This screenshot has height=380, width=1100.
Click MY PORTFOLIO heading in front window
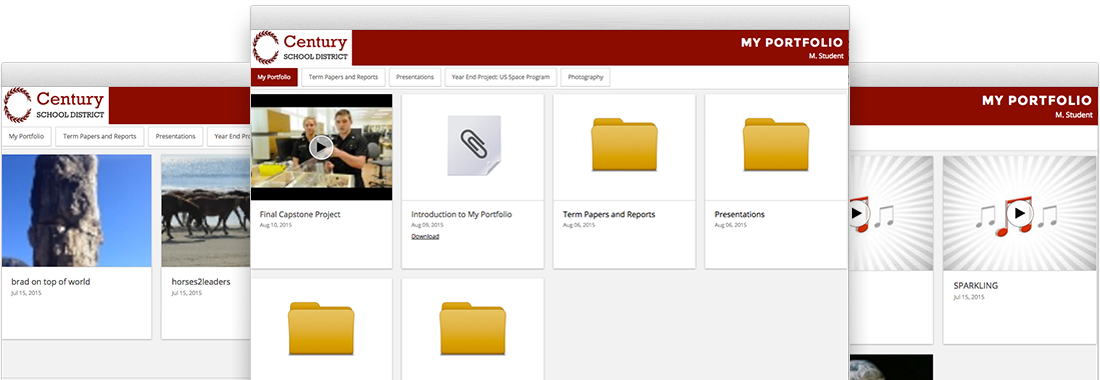[x=792, y=43]
